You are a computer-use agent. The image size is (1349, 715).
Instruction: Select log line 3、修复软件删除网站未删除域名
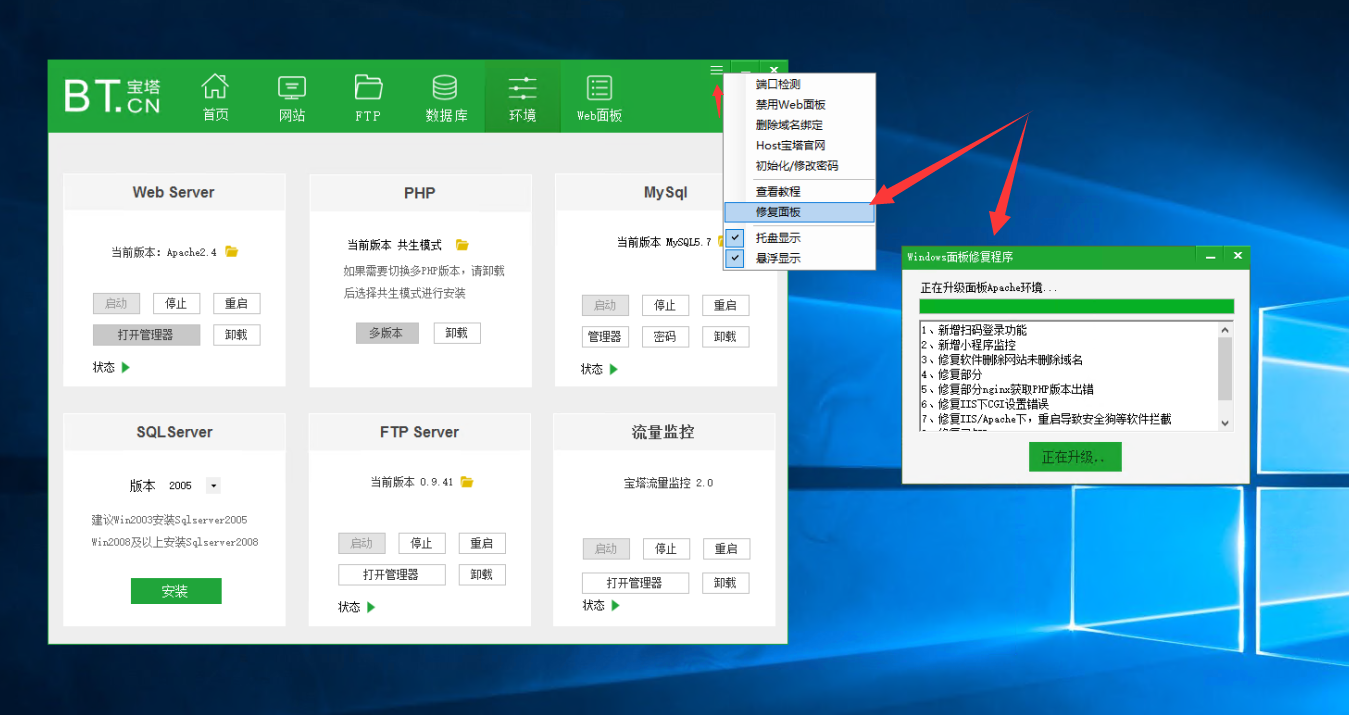pos(1002,360)
